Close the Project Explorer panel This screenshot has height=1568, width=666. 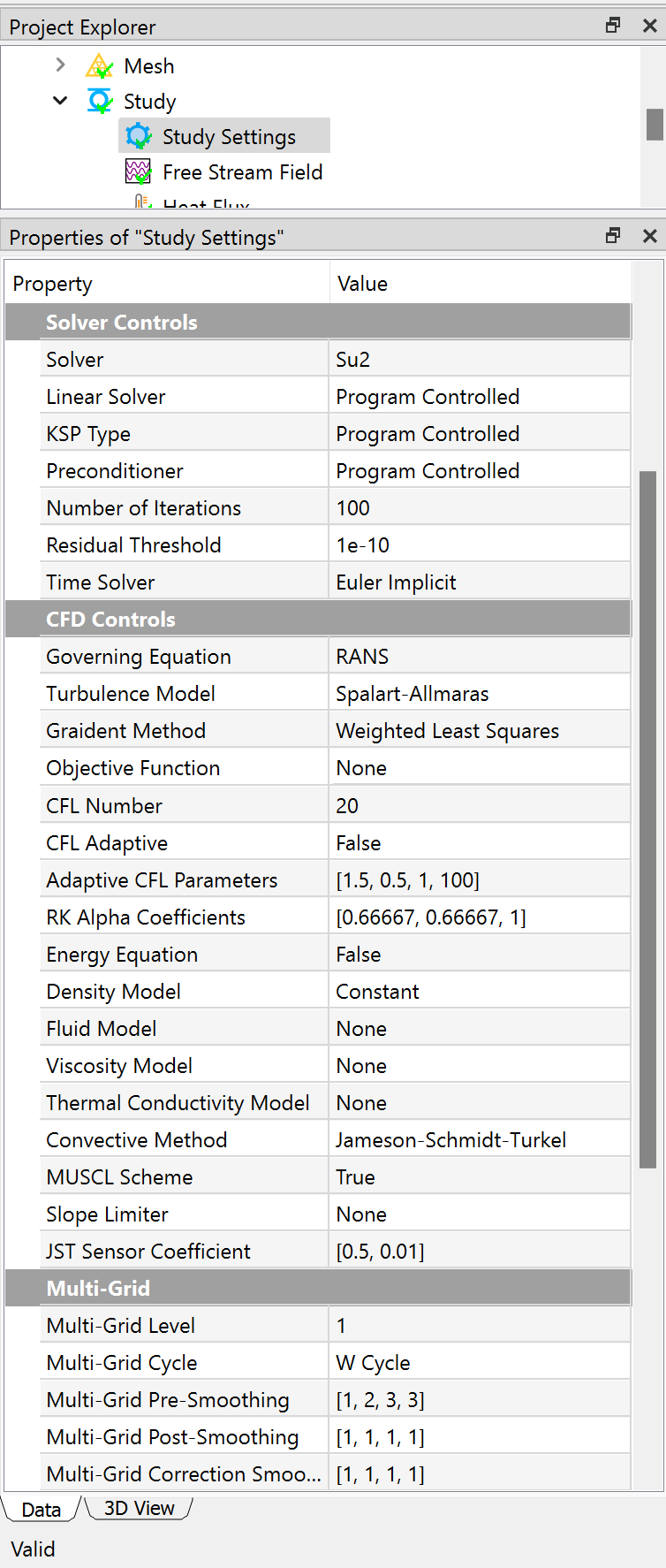[x=650, y=25]
